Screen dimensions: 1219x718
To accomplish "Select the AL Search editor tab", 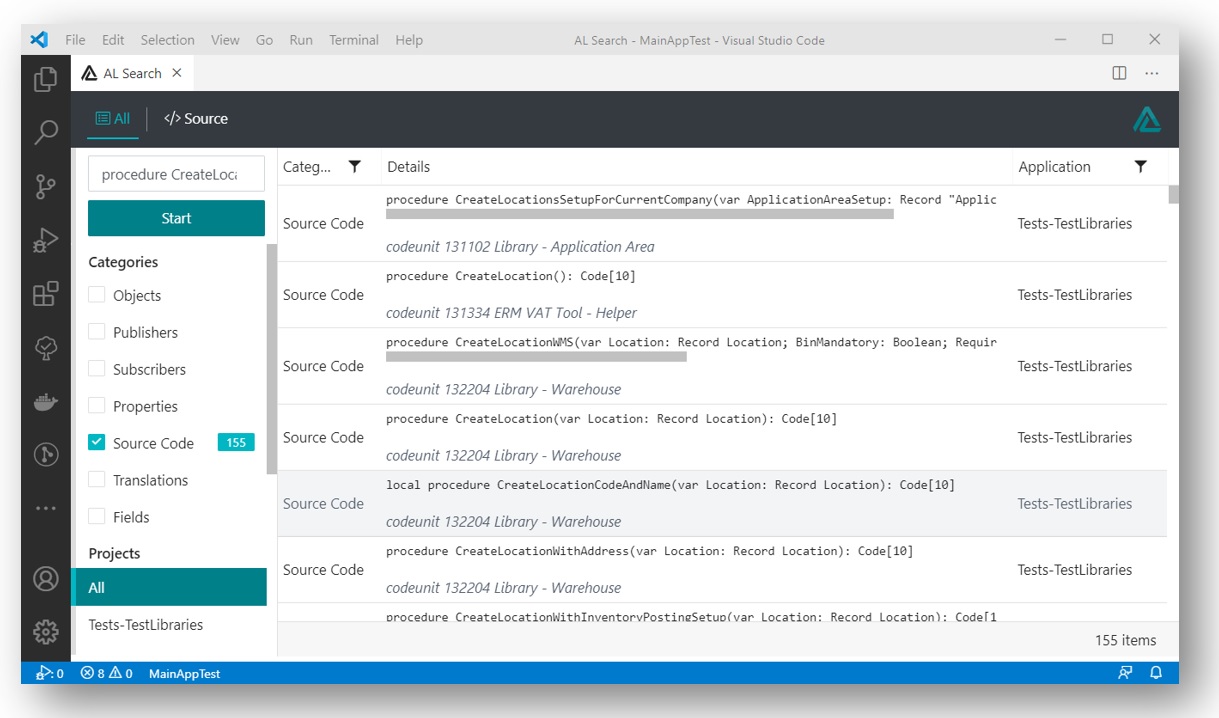I will click(x=132, y=73).
